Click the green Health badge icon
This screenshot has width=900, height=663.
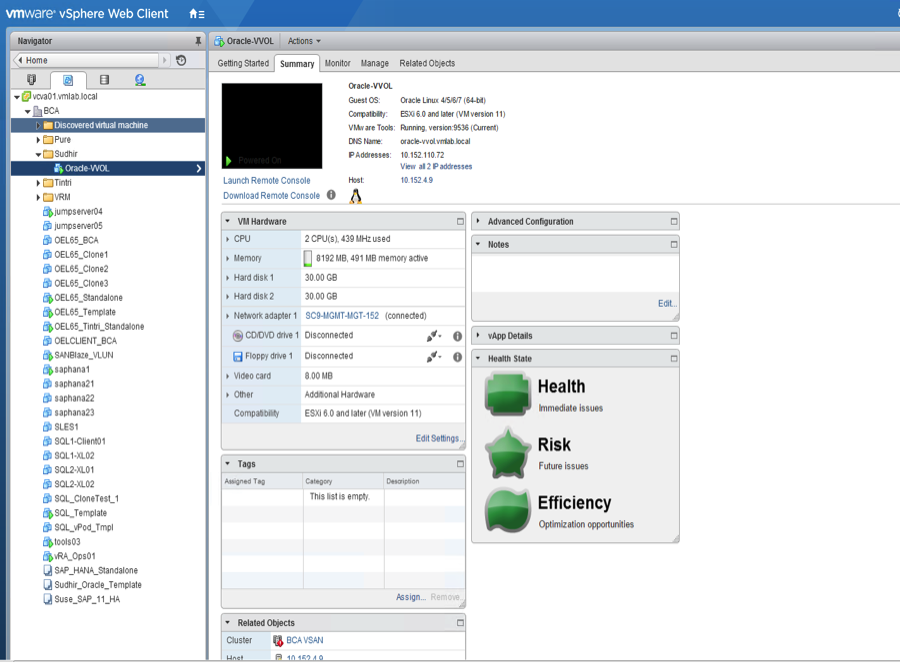click(x=507, y=394)
